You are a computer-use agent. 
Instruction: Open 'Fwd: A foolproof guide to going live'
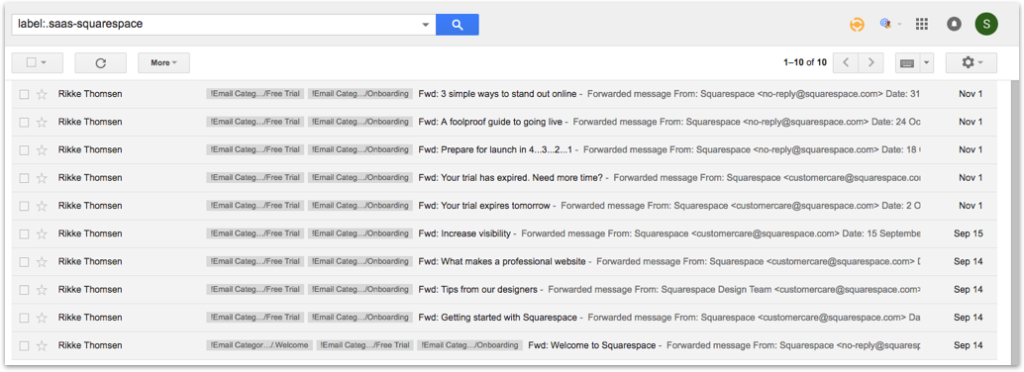point(490,122)
